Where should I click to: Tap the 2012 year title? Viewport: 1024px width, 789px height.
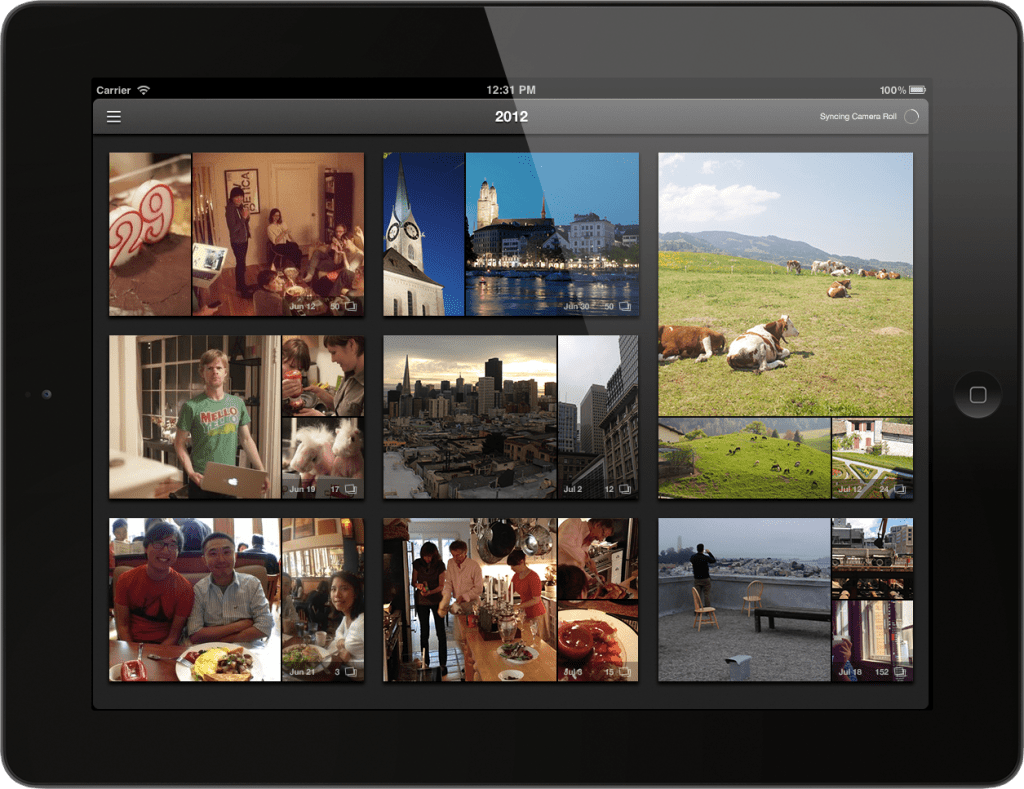511,117
